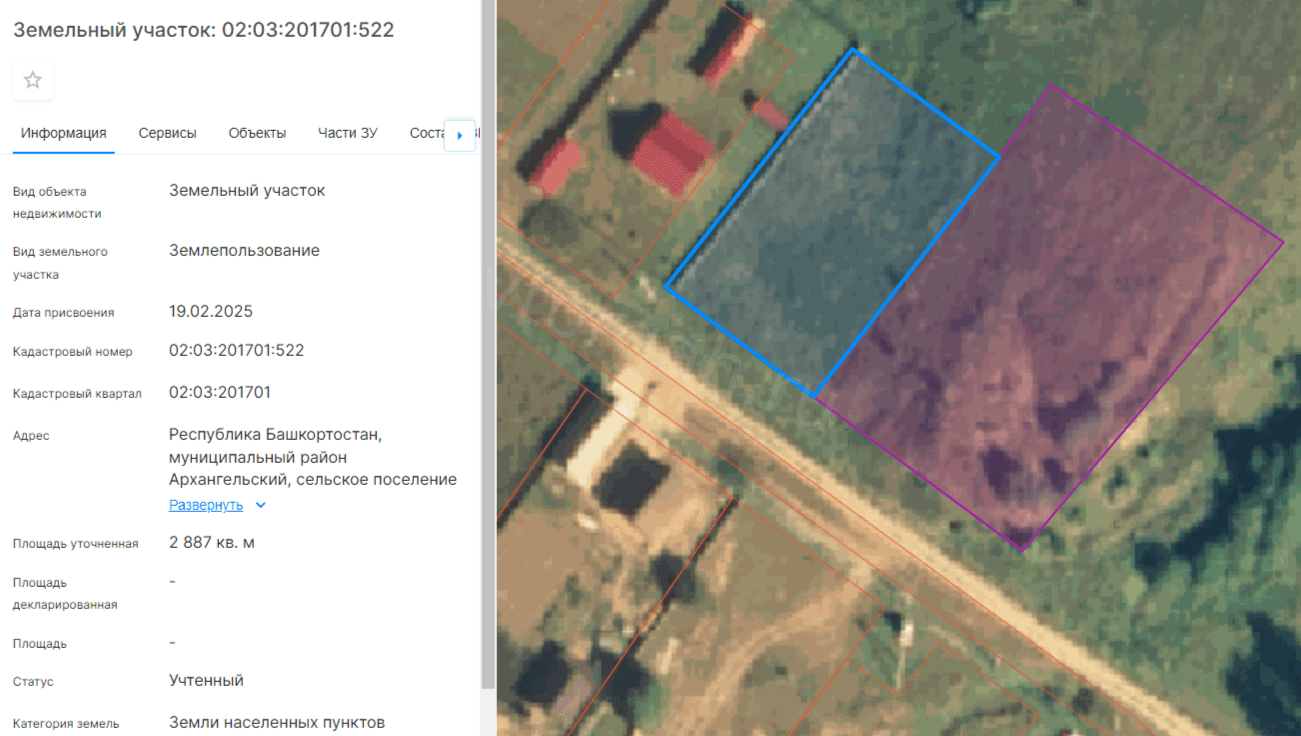This screenshot has height=736, width=1301.
Task: Click the info panel vertical scrollbar
Action: point(488,345)
